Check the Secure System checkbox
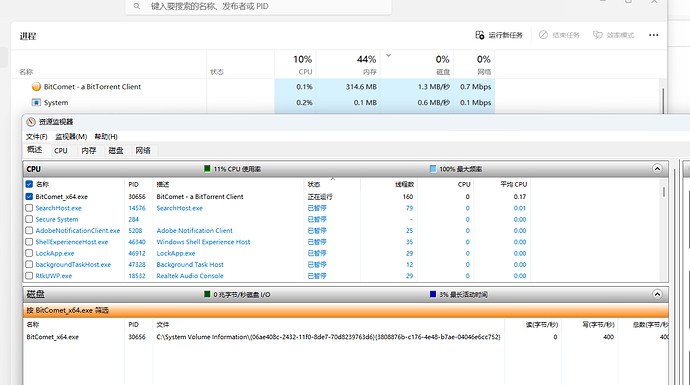Image resolution: width=690 pixels, height=385 pixels. (x=29, y=219)
